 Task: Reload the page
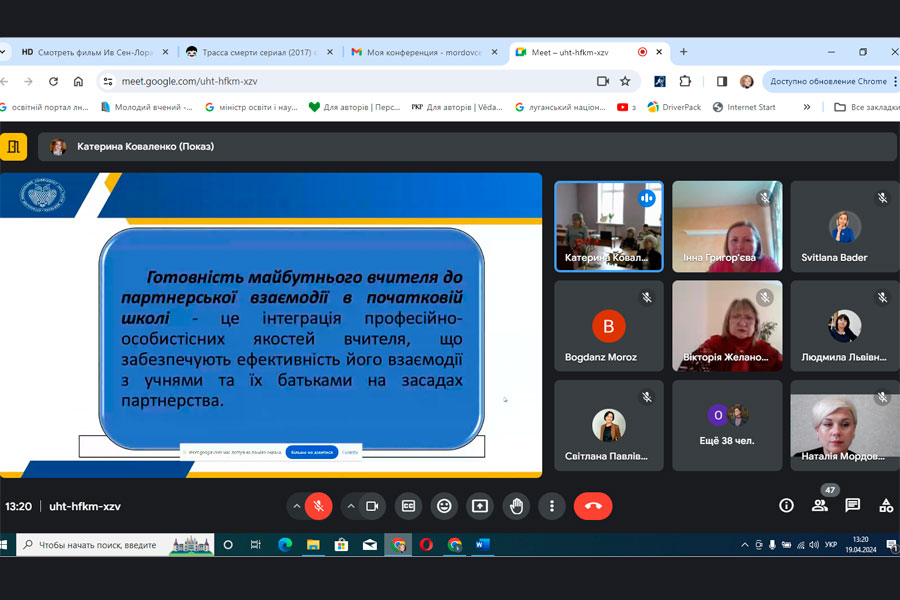(53, 82)
